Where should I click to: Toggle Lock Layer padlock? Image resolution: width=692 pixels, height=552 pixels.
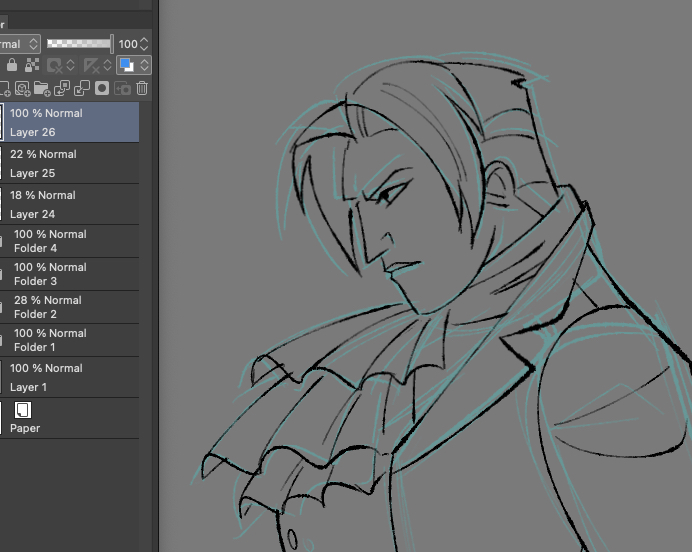[13, 66]
